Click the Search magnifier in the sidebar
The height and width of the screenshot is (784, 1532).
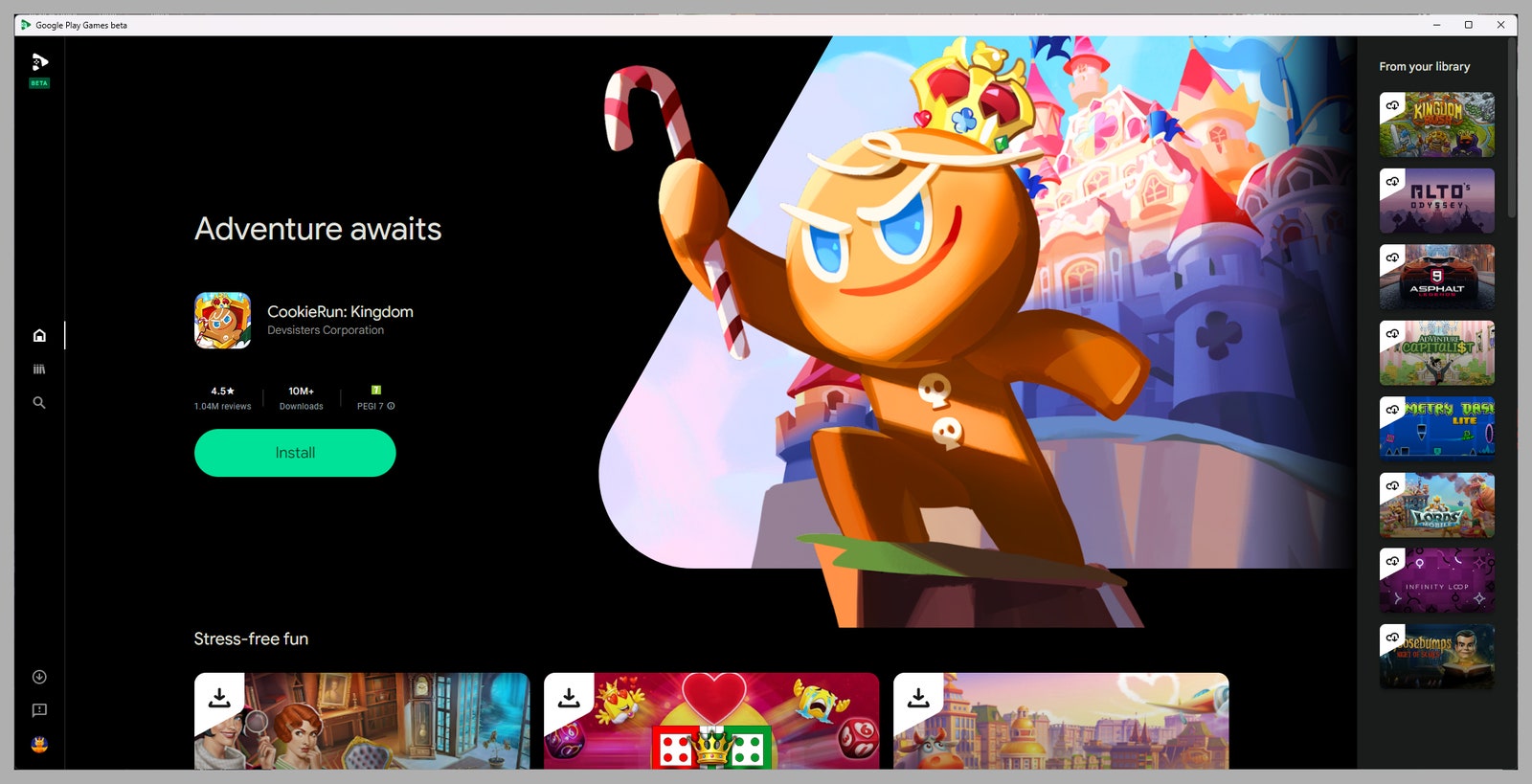(x=39, y=403)
